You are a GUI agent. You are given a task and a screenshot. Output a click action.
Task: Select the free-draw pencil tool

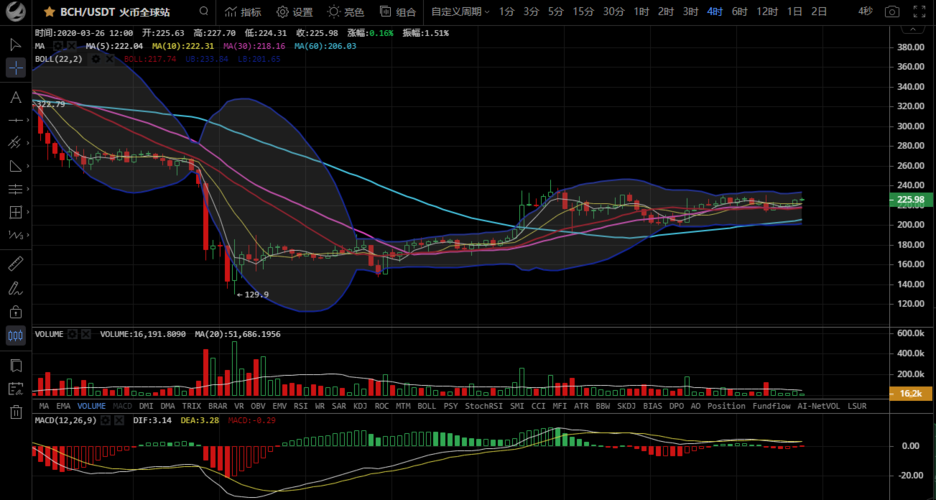coord(16,288)
